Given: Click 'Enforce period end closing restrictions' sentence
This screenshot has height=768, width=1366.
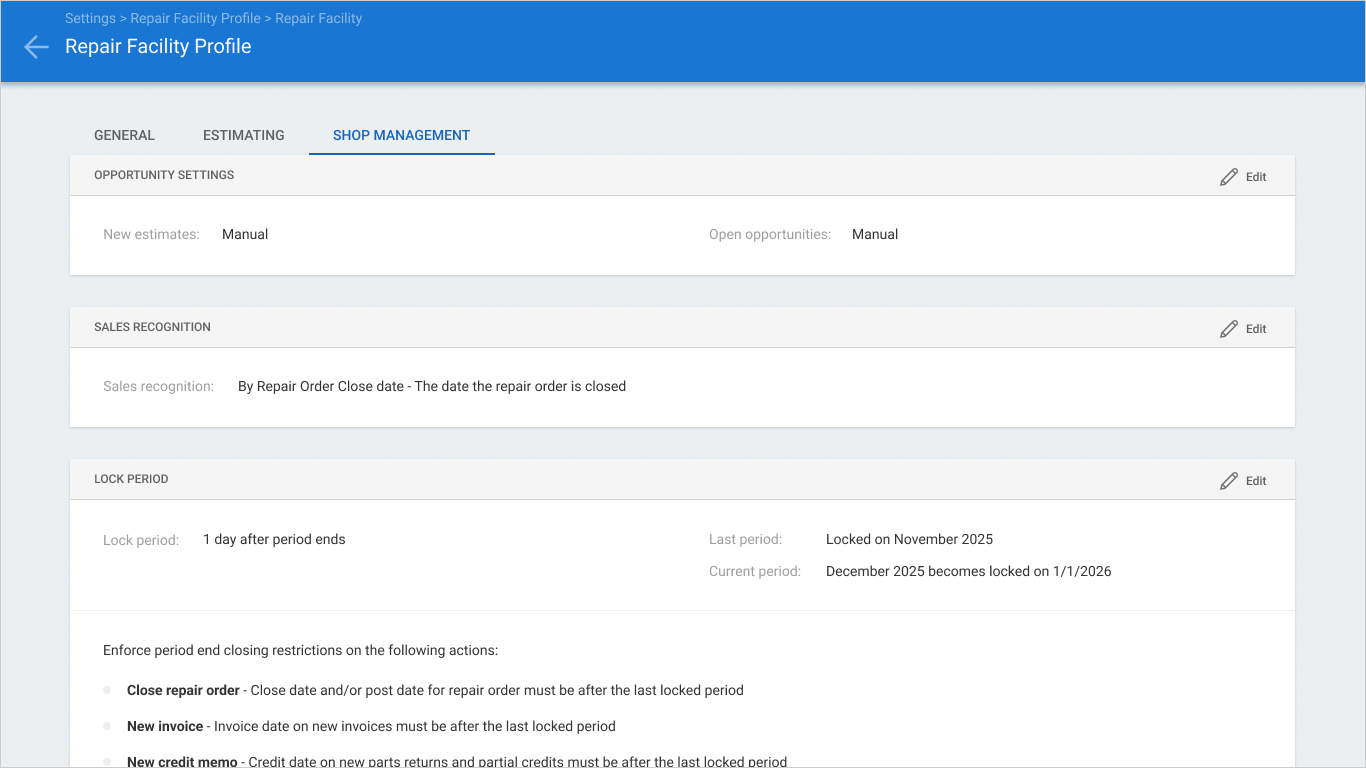Looking at the screenshot, I should (300, 650).
